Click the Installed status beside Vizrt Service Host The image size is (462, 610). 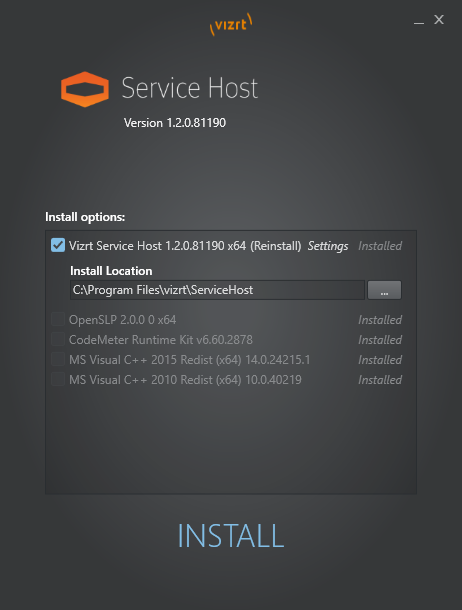[x=380, y=246]
